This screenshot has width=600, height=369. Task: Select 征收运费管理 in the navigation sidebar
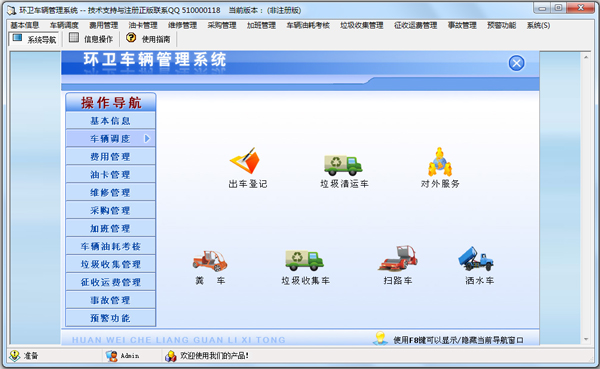coord(110,282)
